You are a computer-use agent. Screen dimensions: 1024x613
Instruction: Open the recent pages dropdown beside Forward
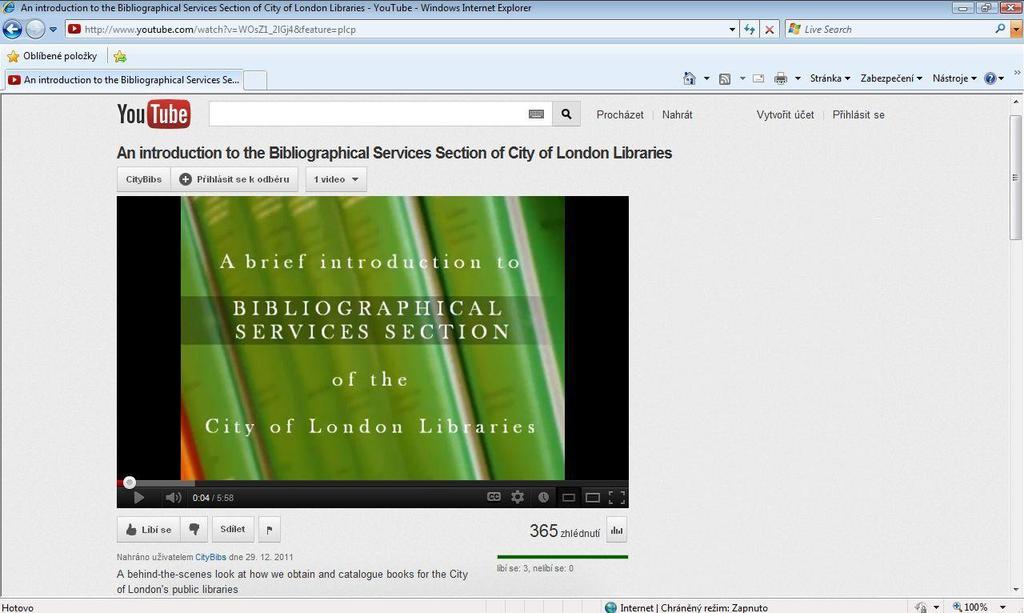pyautogui.click(x=53, y=29)
